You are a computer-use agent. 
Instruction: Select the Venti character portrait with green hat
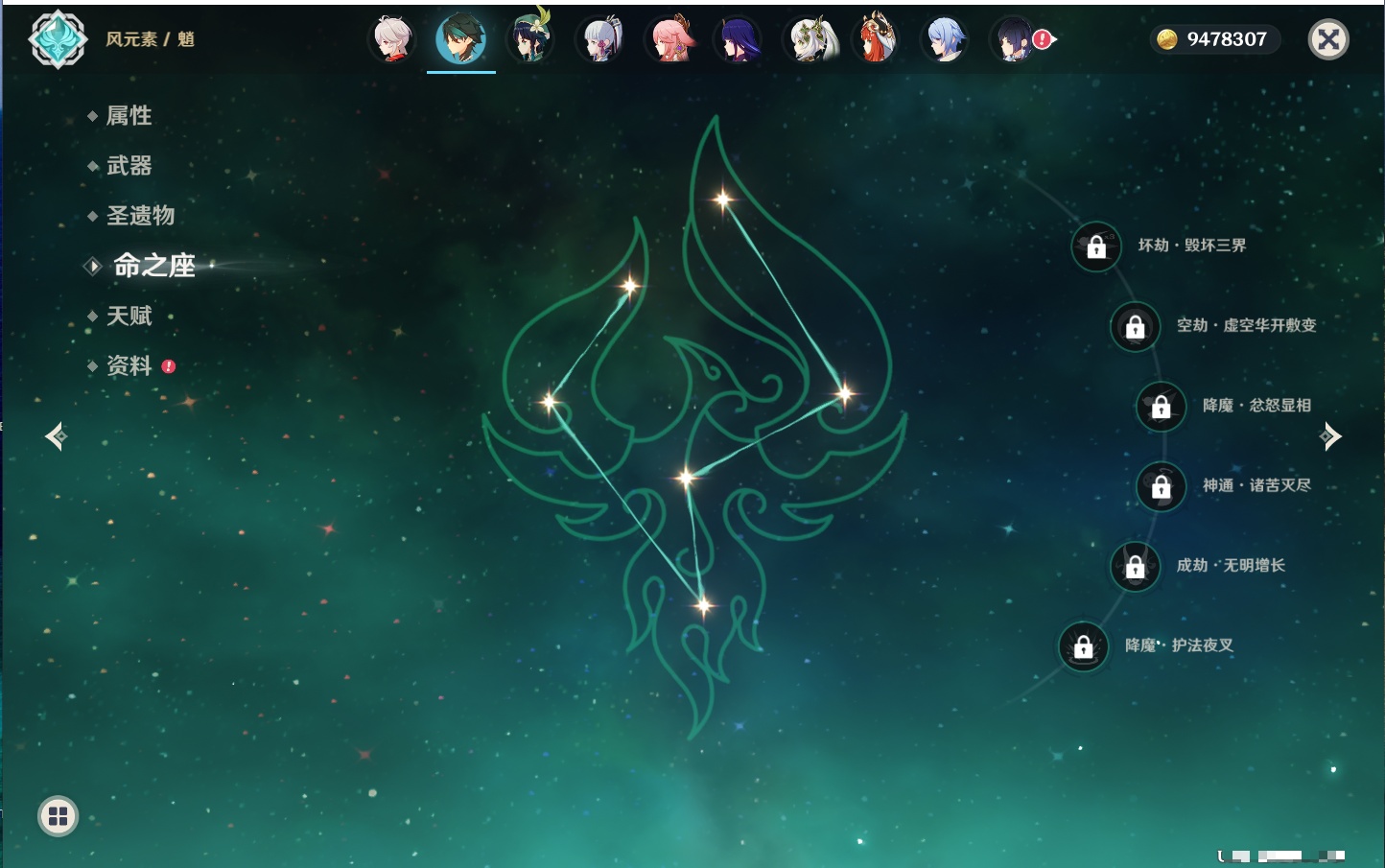pos(530,39)
